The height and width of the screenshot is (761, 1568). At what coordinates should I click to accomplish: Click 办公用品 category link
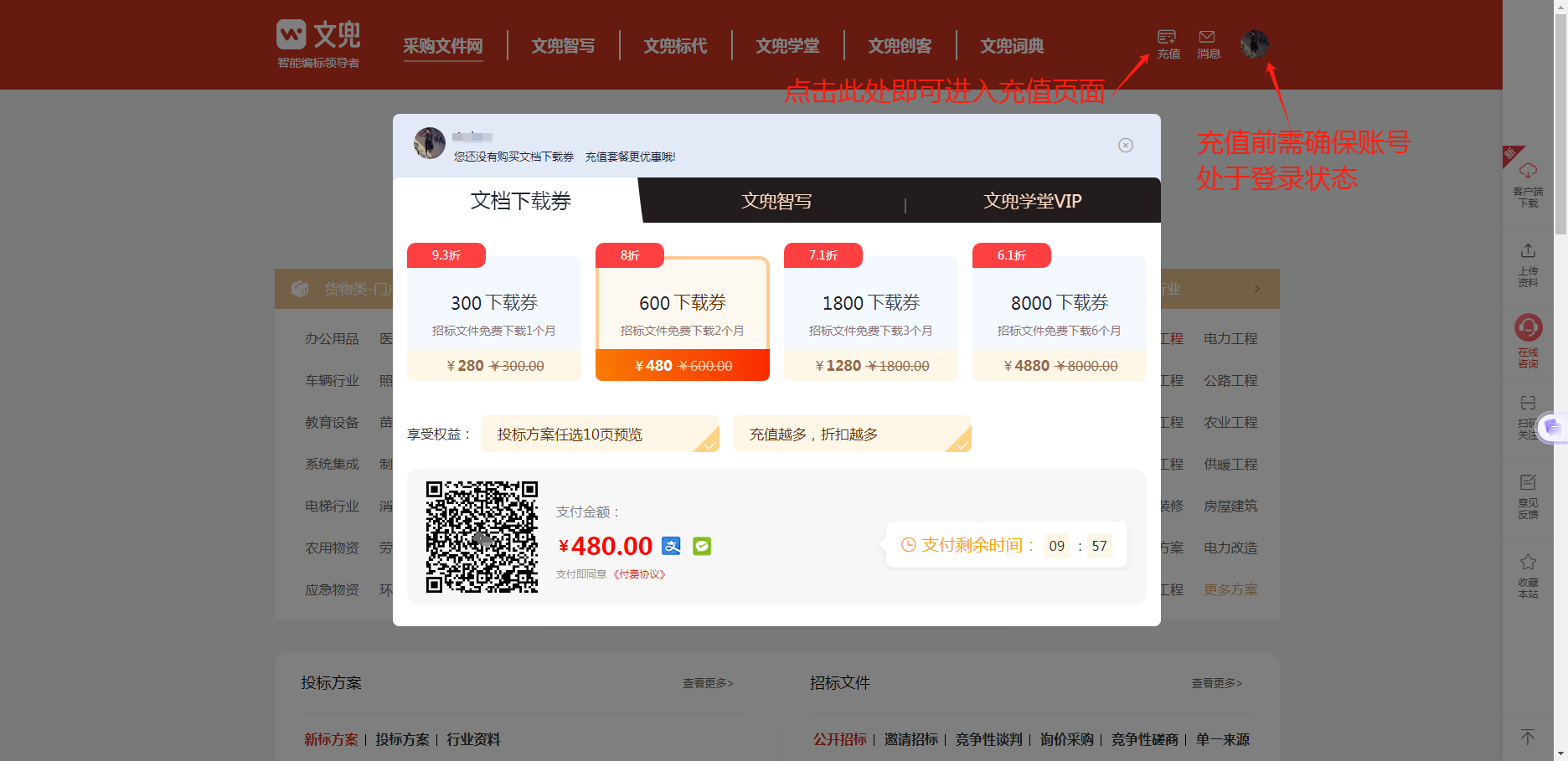tap(332, 338)
